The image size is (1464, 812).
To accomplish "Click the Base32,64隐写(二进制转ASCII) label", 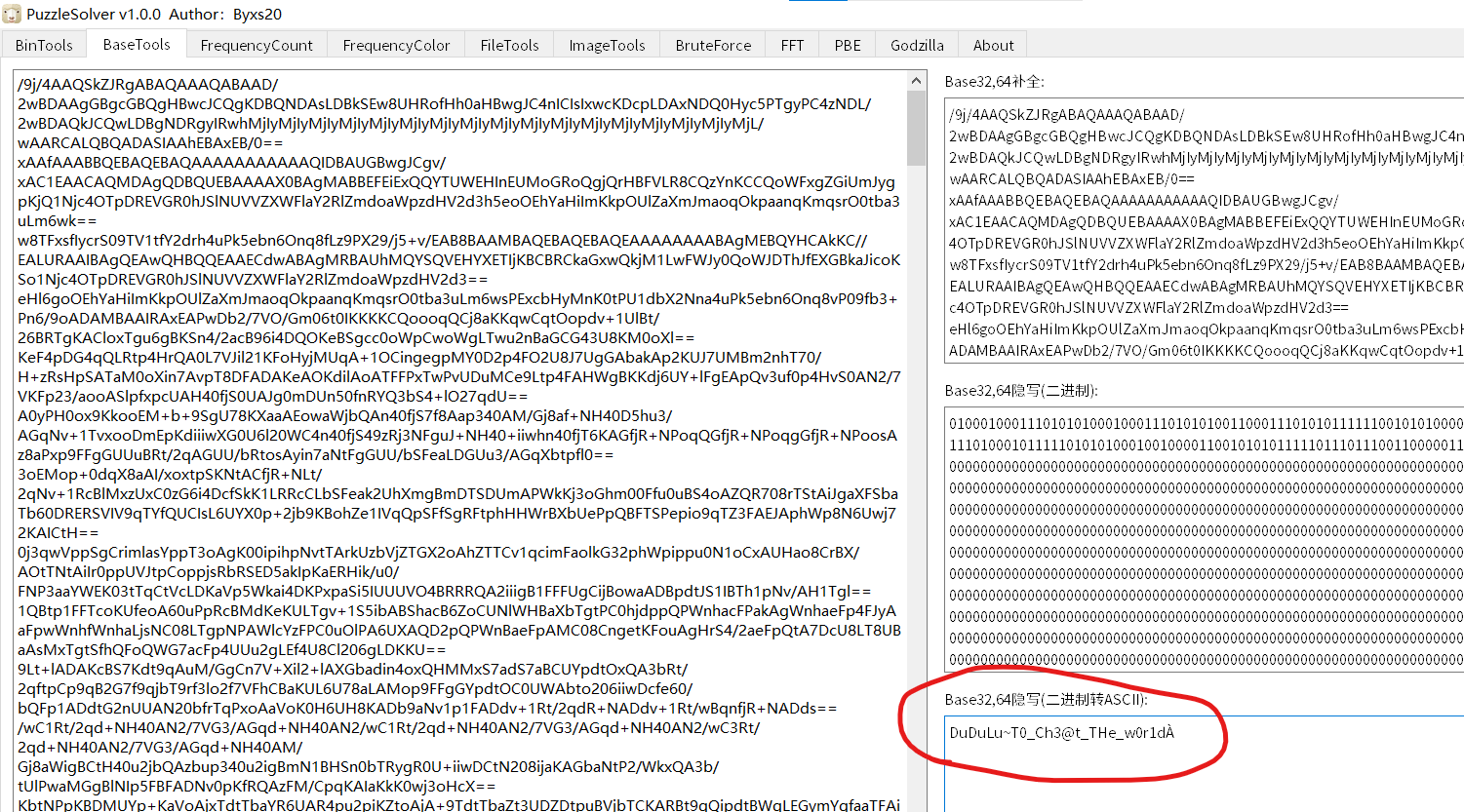I will [x=1047, y=699].
